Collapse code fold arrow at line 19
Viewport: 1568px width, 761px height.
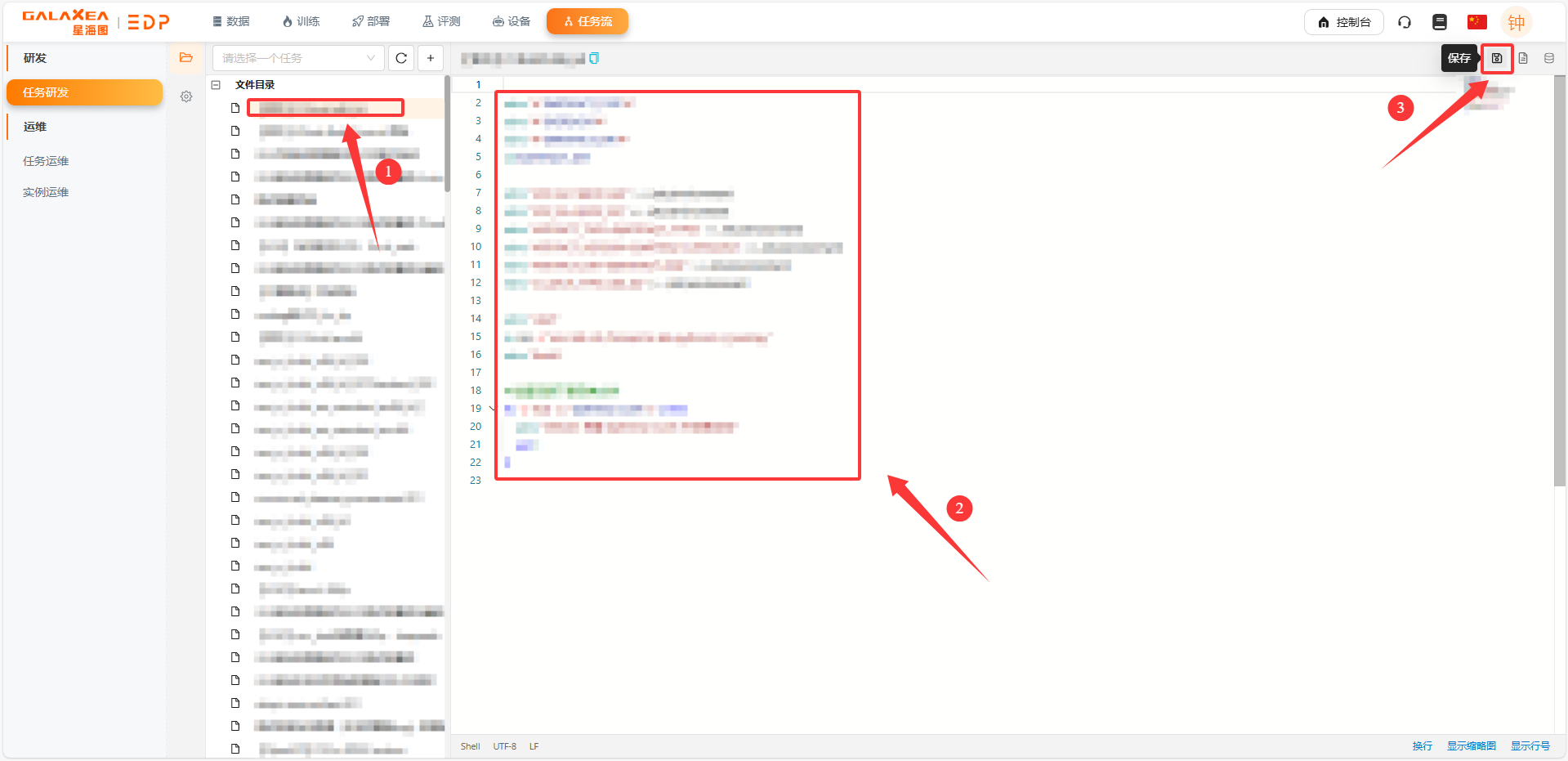pyautogui.click(x=492, y=409)
